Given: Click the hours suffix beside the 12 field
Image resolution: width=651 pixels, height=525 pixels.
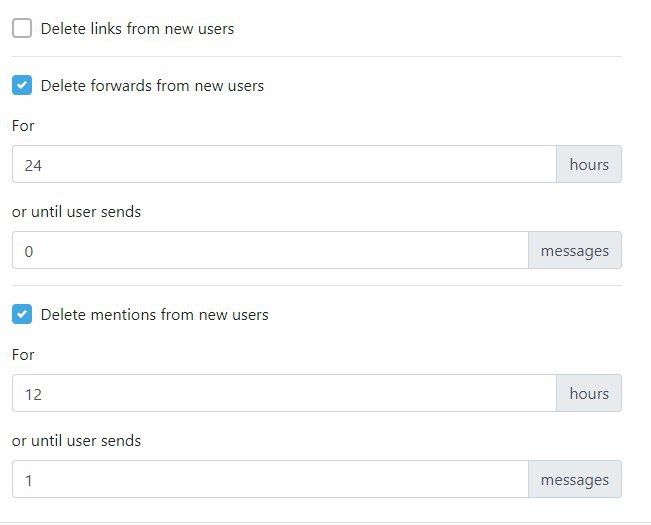Looking at the screenshot, I should [x=589, y=393].
